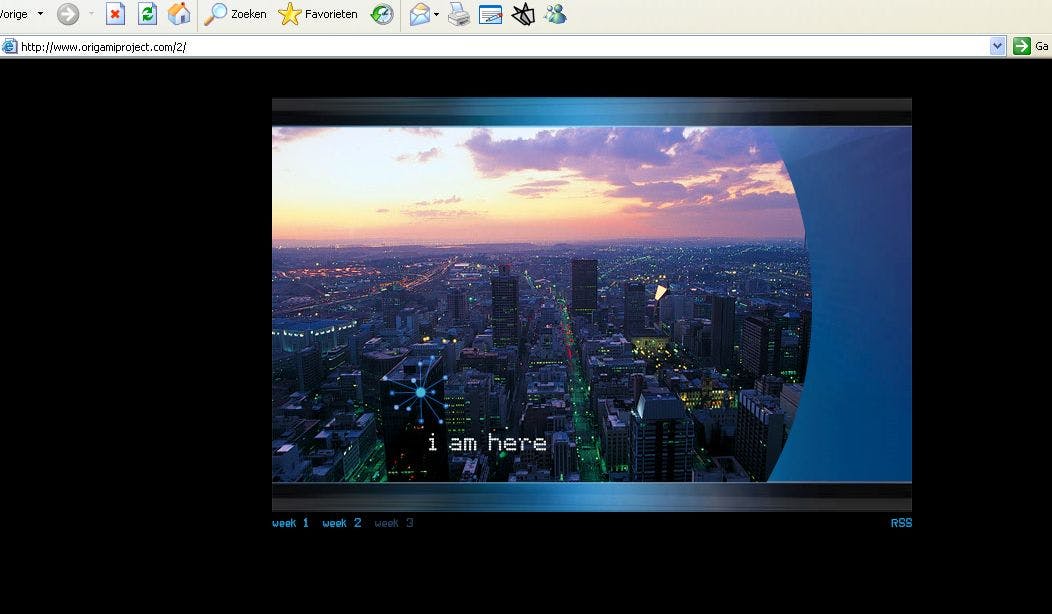Screen dimensions: 1052x614
Task: Expand the address bar URL dropdown
Action: (997, 46)
